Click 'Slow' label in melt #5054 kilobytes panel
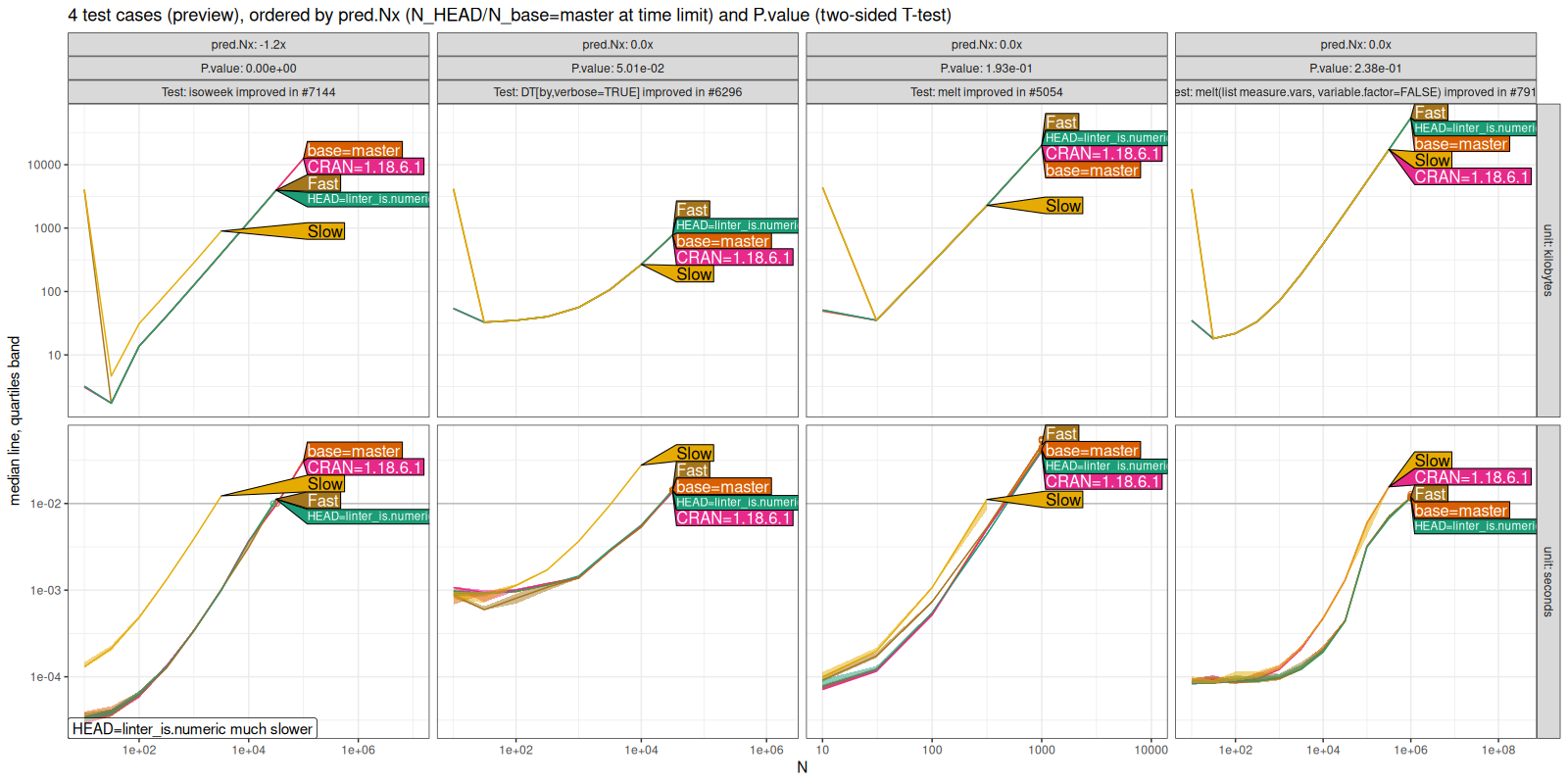The width and height of the screenshot is (1568, 784). coord(1063,206)
